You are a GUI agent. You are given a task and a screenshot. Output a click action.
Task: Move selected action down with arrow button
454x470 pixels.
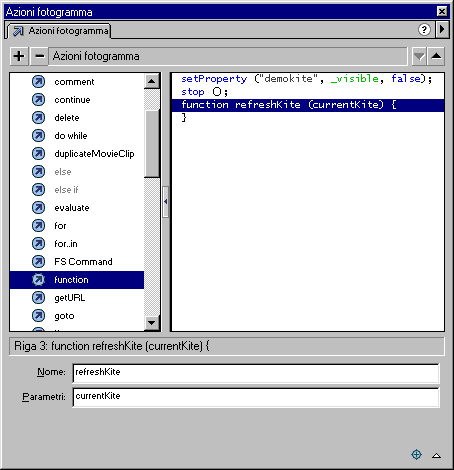(419, 56)
